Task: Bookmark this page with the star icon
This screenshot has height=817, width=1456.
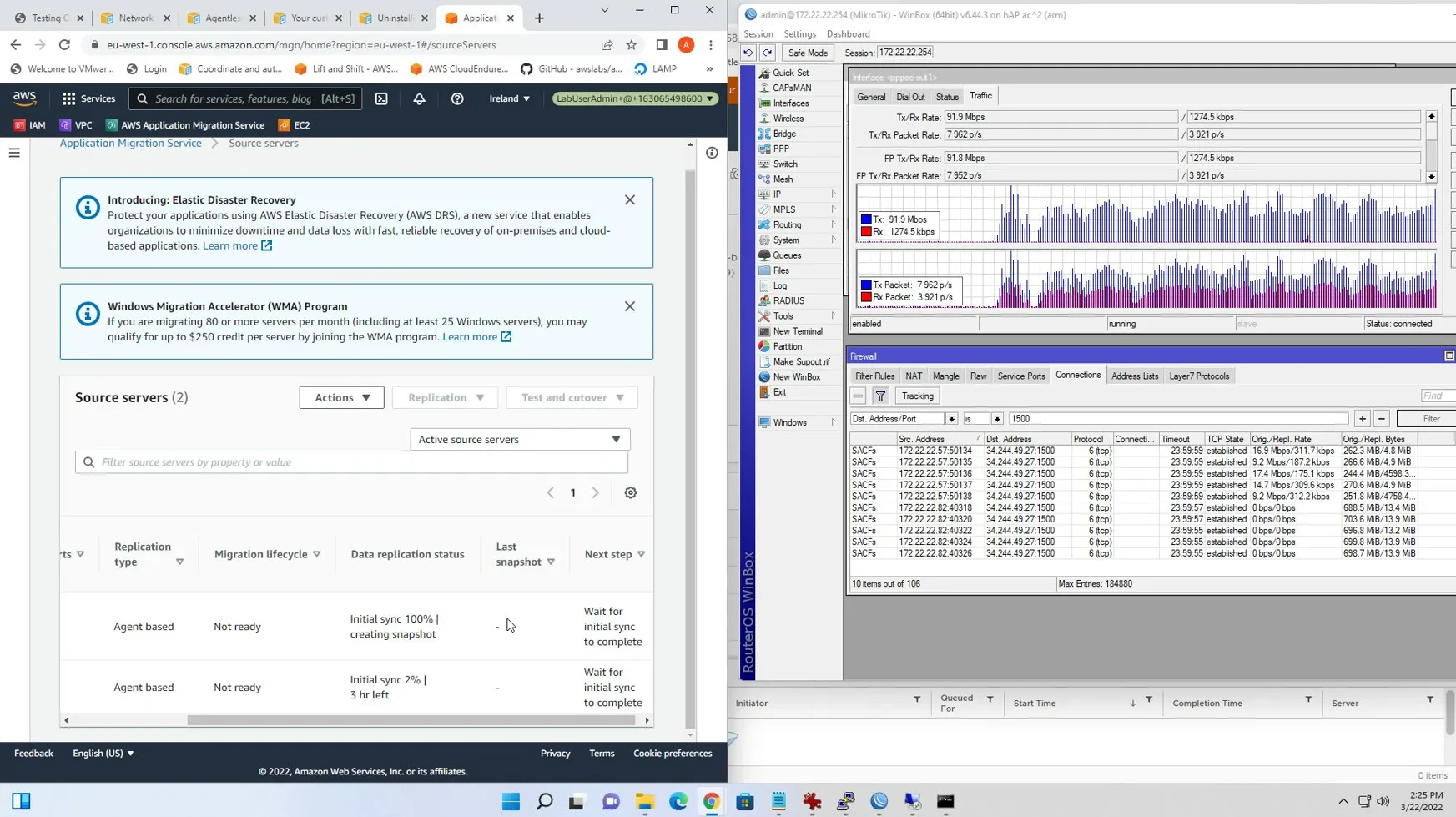Action: 632,45
